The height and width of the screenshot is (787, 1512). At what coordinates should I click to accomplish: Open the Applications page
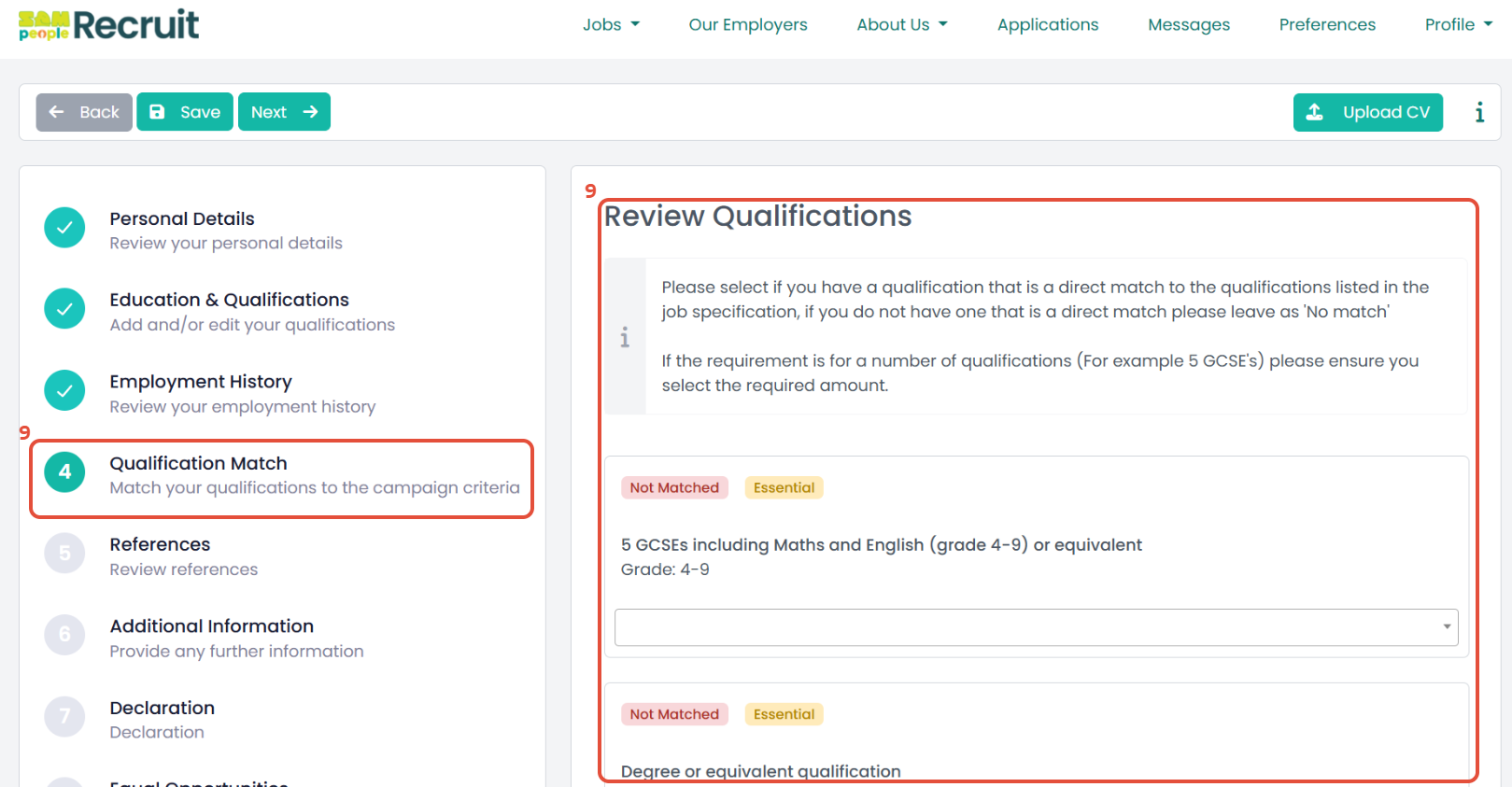coord(1048,25)
